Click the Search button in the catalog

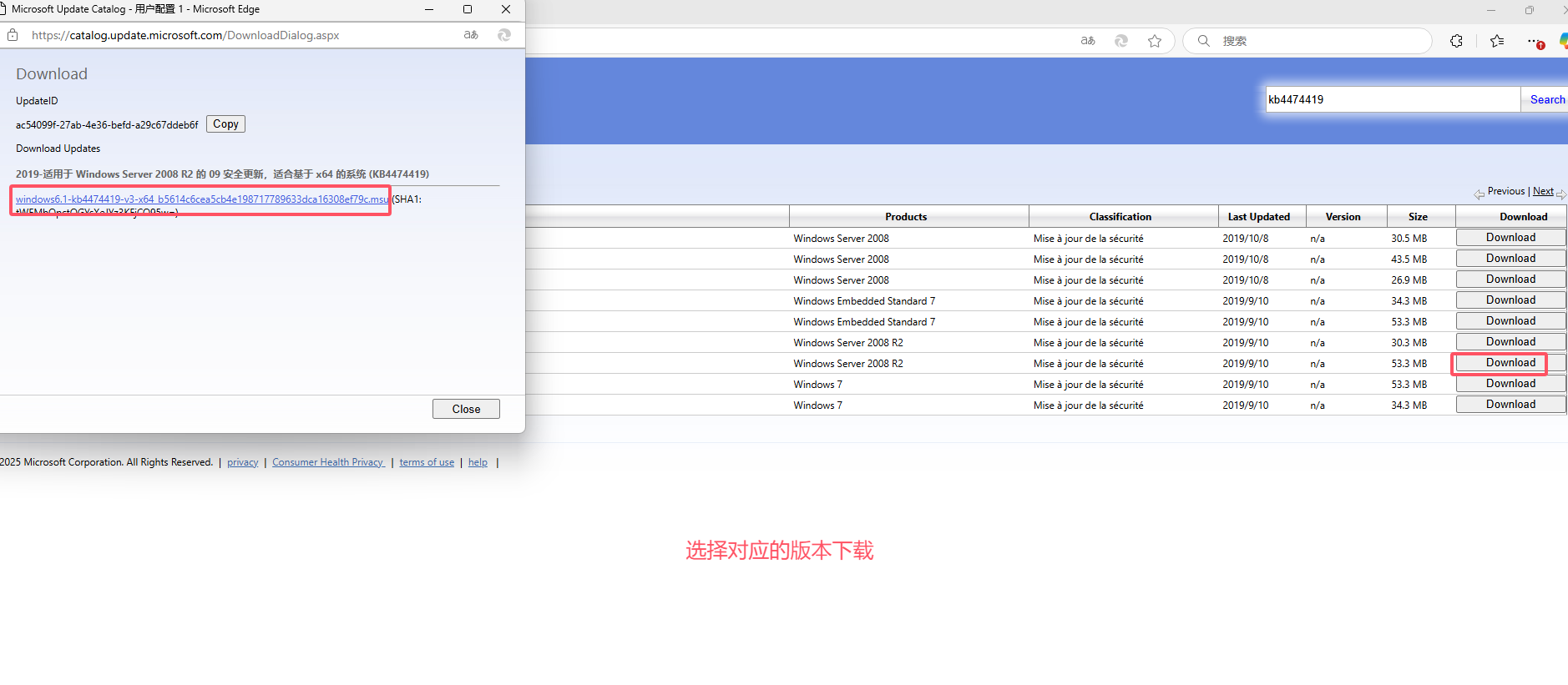1546,99
